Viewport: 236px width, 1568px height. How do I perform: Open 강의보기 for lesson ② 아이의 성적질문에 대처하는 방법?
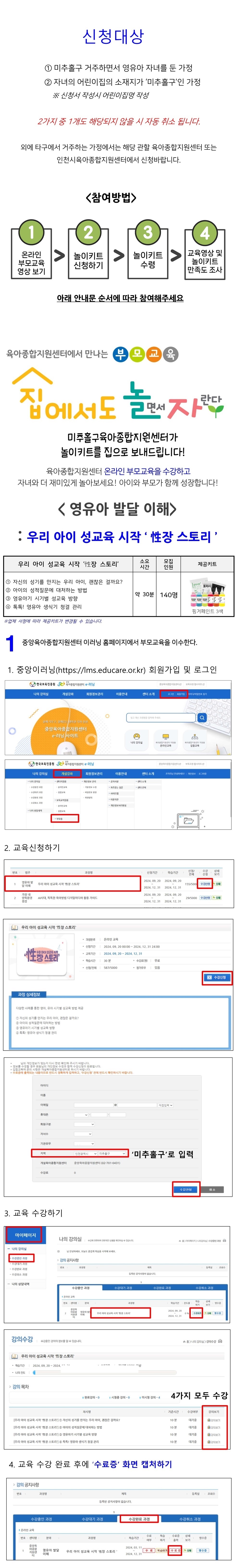[x=214, y=1427]
